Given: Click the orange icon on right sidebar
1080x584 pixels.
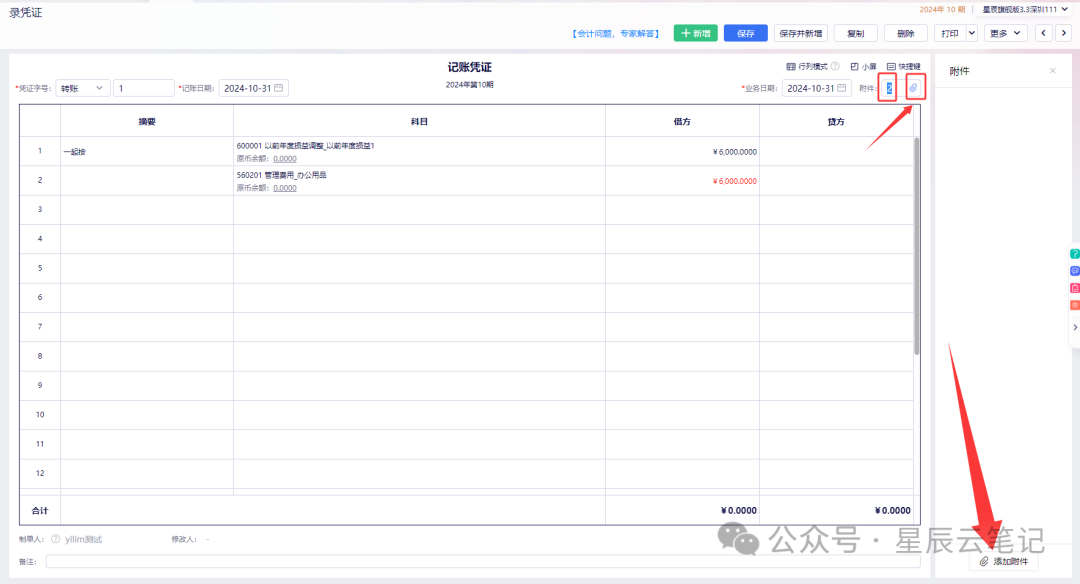Looking at the screenshot, I should (1074, 305).
